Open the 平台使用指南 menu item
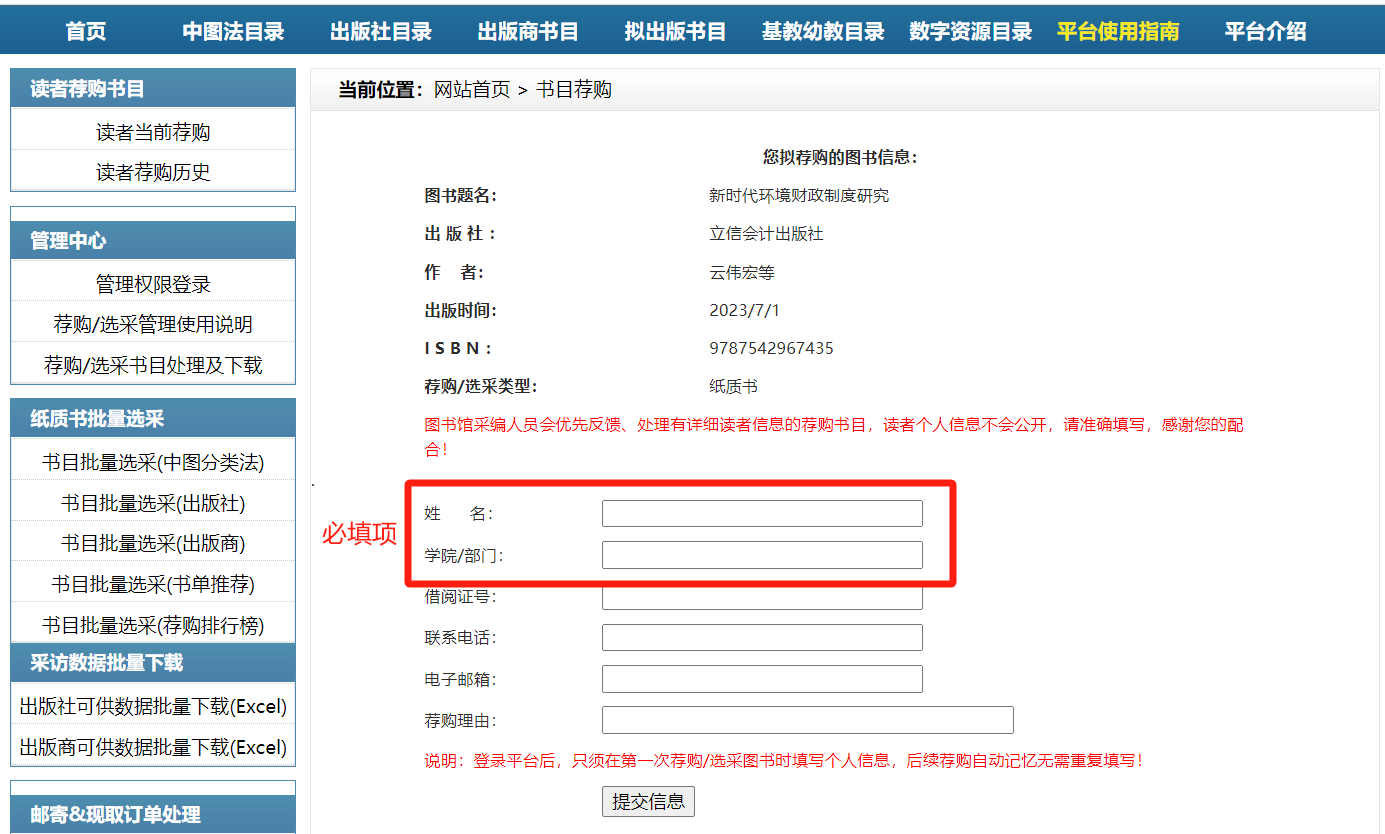 tap(1117, 31)
